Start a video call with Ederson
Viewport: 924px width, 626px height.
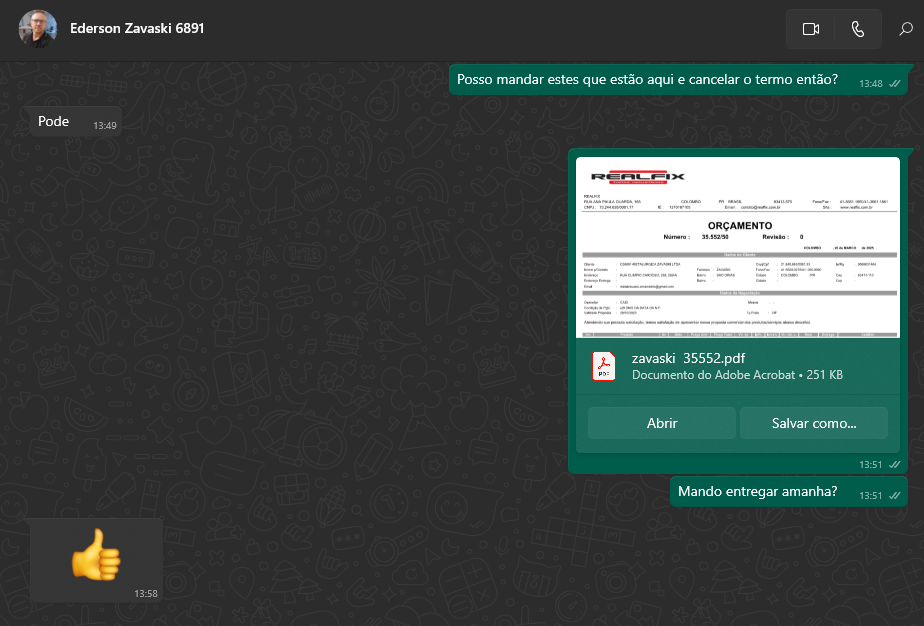tap(810, 29)
